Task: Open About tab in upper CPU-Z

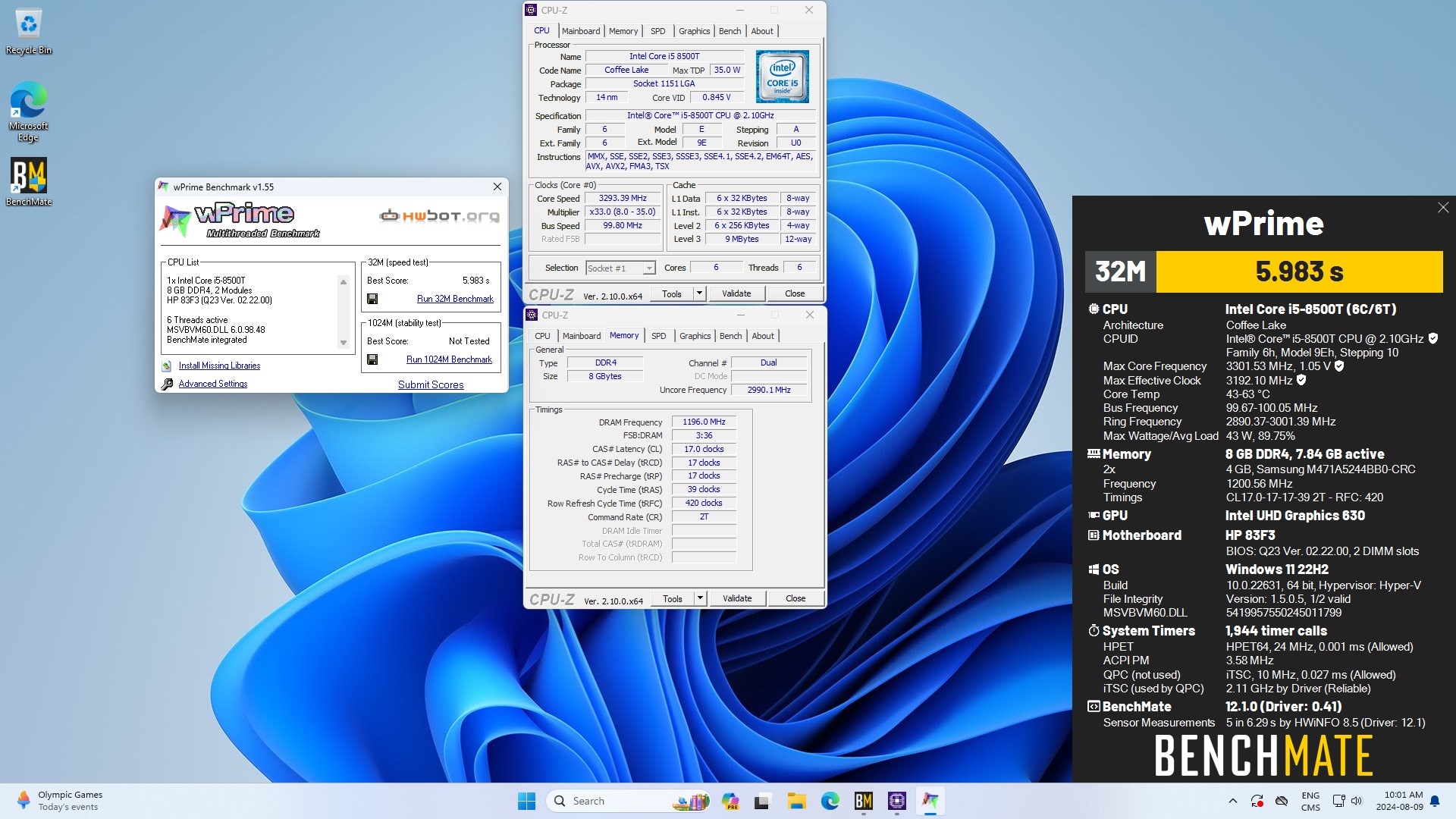Action: (x=762, y=31)
